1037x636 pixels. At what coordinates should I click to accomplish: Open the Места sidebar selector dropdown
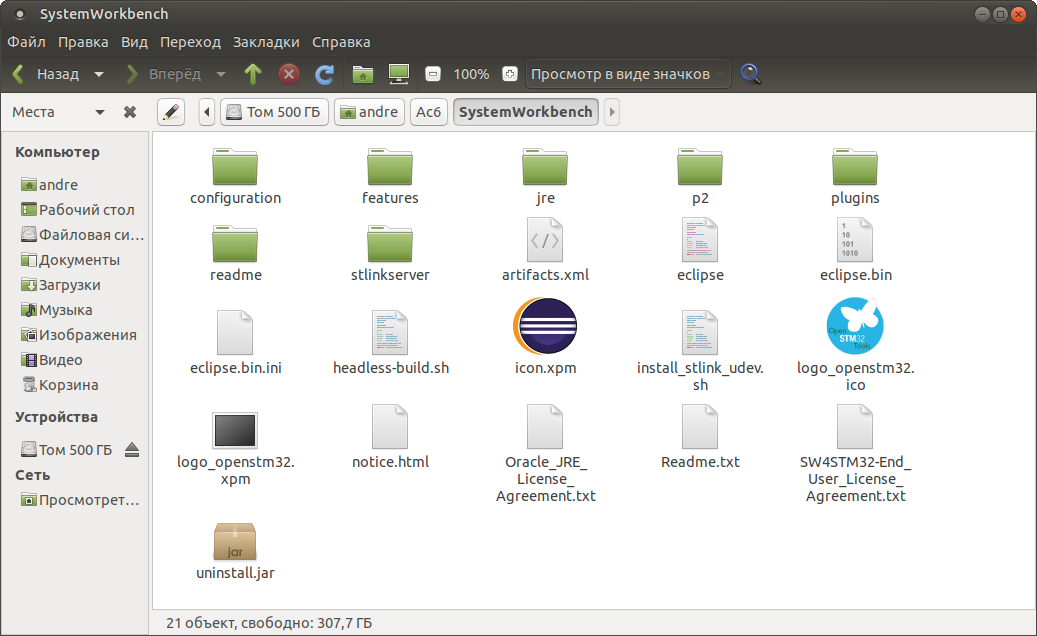(99, 112)
